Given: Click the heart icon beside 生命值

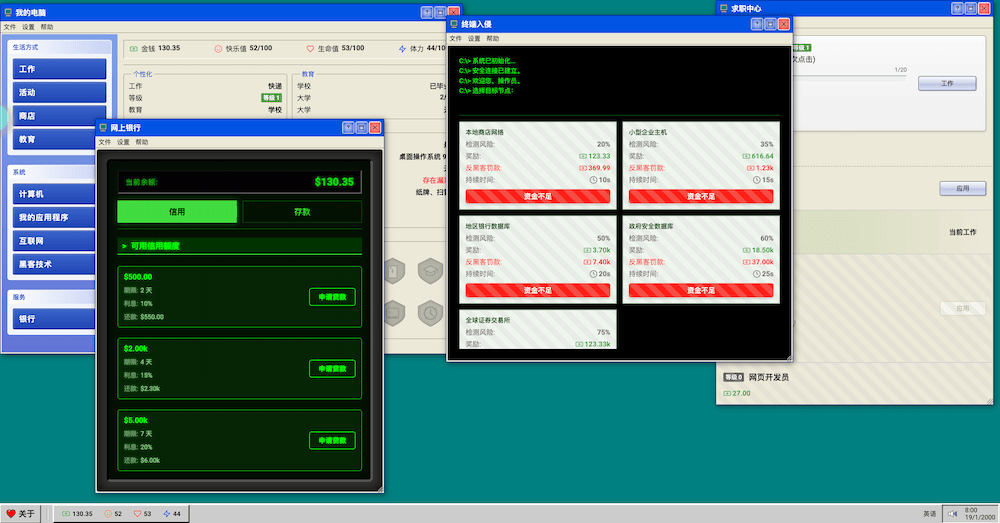Looking at the screenshot, I should tap(310, 48).
